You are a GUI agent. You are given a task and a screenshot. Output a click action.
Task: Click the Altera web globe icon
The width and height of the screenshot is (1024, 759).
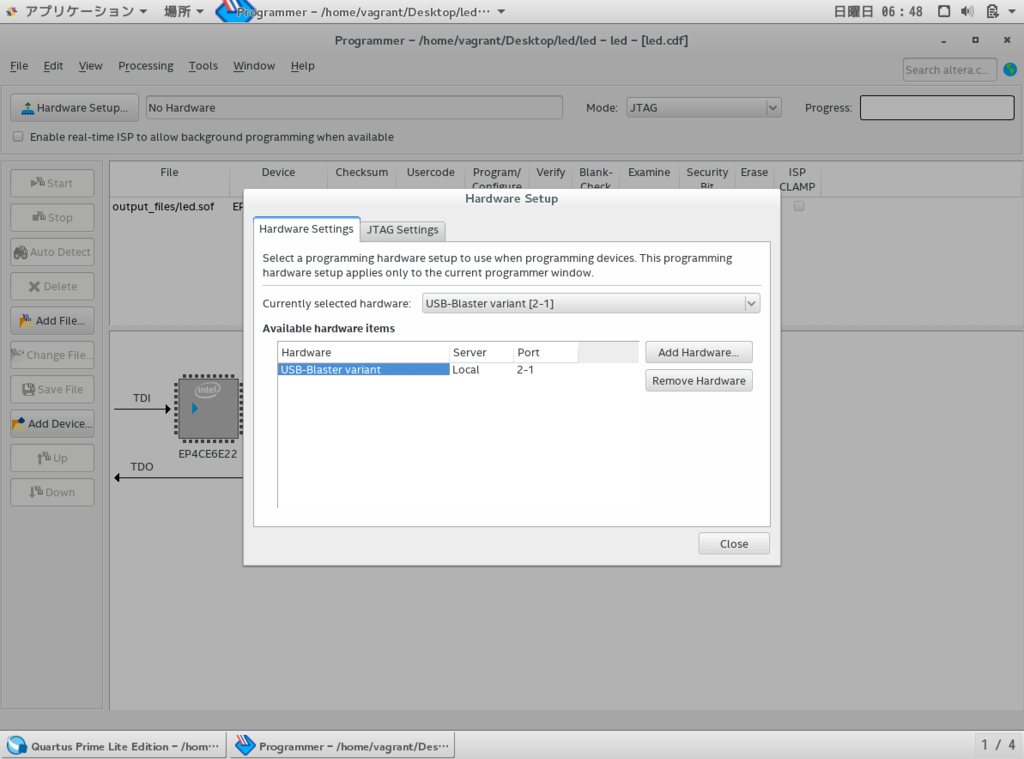(x=1010, y=69)
